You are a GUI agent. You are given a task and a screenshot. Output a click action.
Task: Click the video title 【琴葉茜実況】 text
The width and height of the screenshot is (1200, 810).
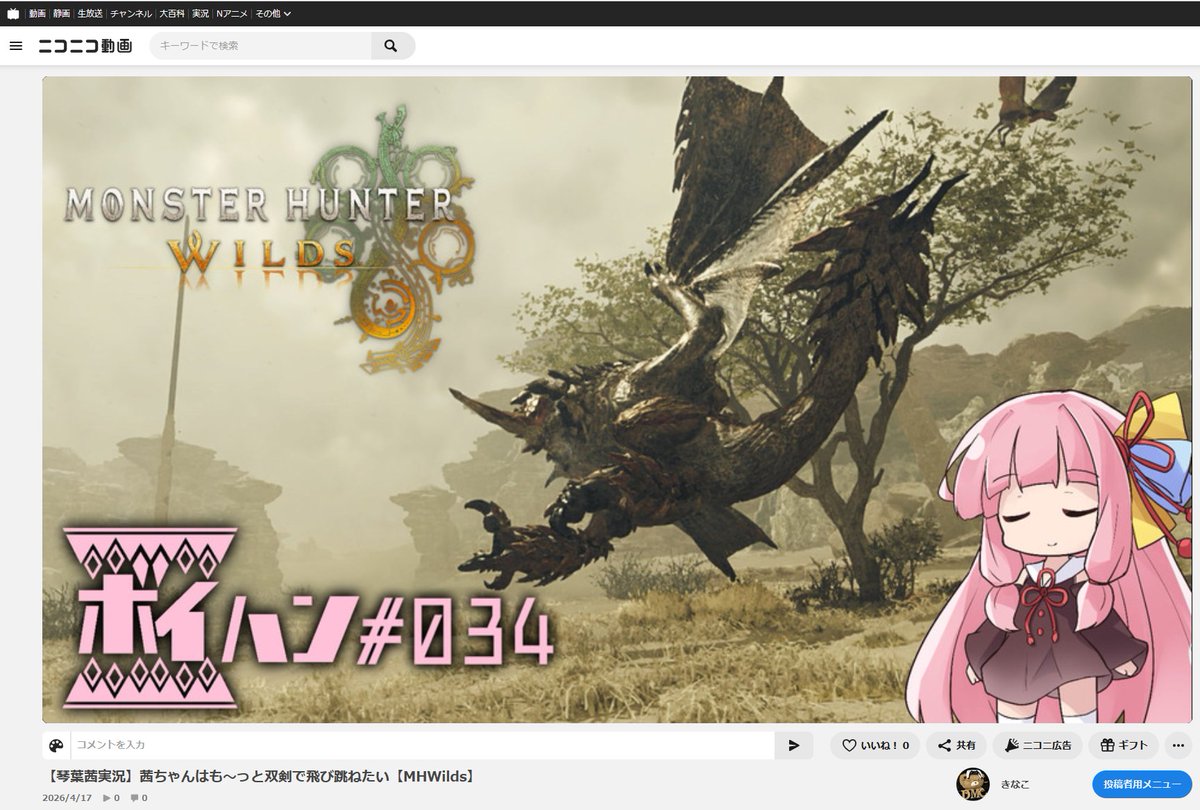pos(260,776)
